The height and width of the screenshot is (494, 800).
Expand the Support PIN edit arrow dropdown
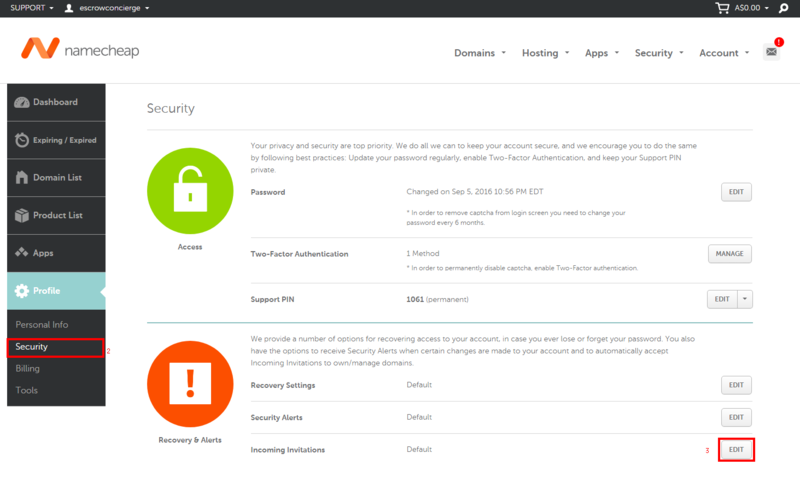744,299
